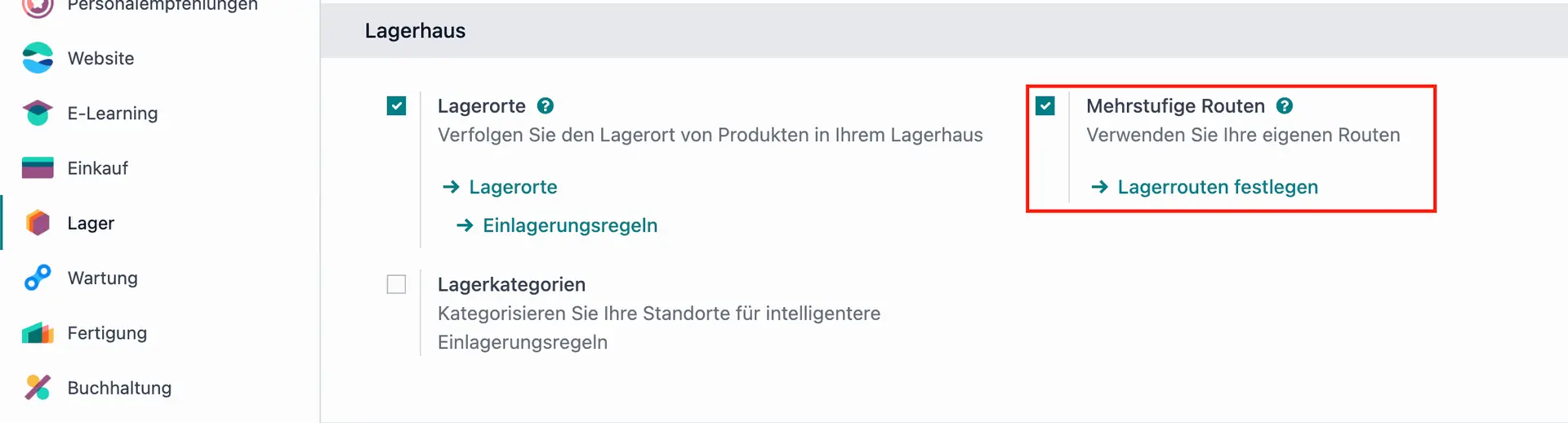Show help tooltip next to Lagerorte

[x=546, y=106]
